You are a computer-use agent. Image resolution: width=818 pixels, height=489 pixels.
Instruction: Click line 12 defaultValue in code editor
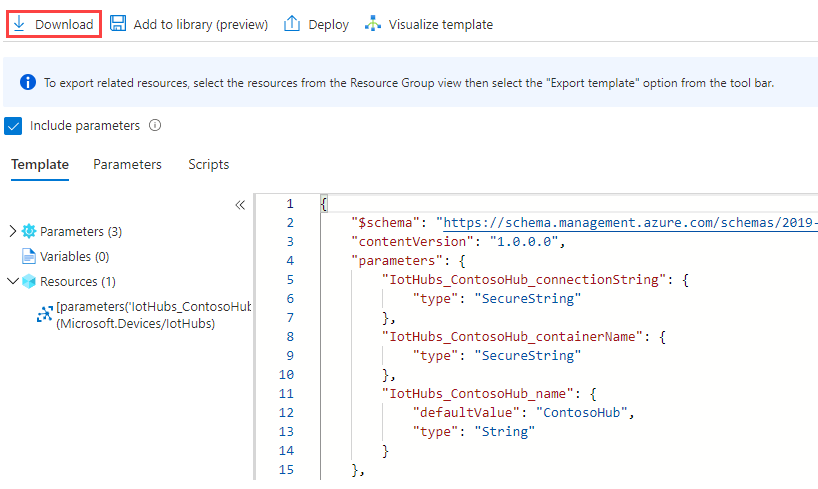467,412
